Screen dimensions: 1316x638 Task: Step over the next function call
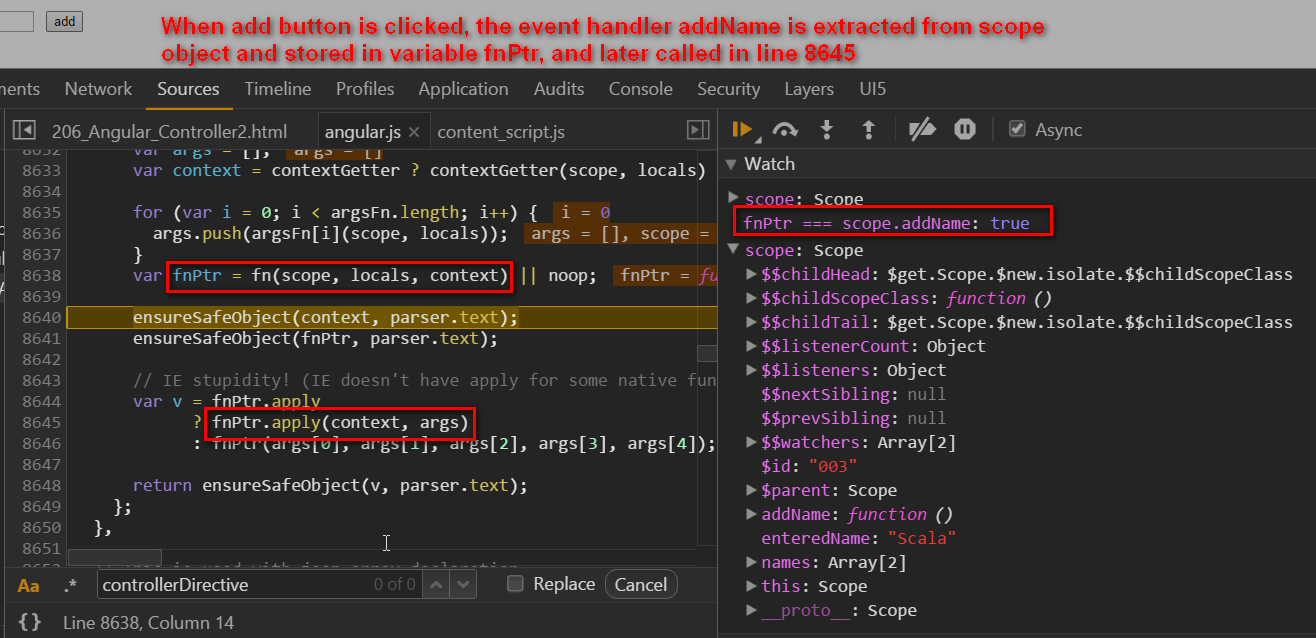[785, 129]
